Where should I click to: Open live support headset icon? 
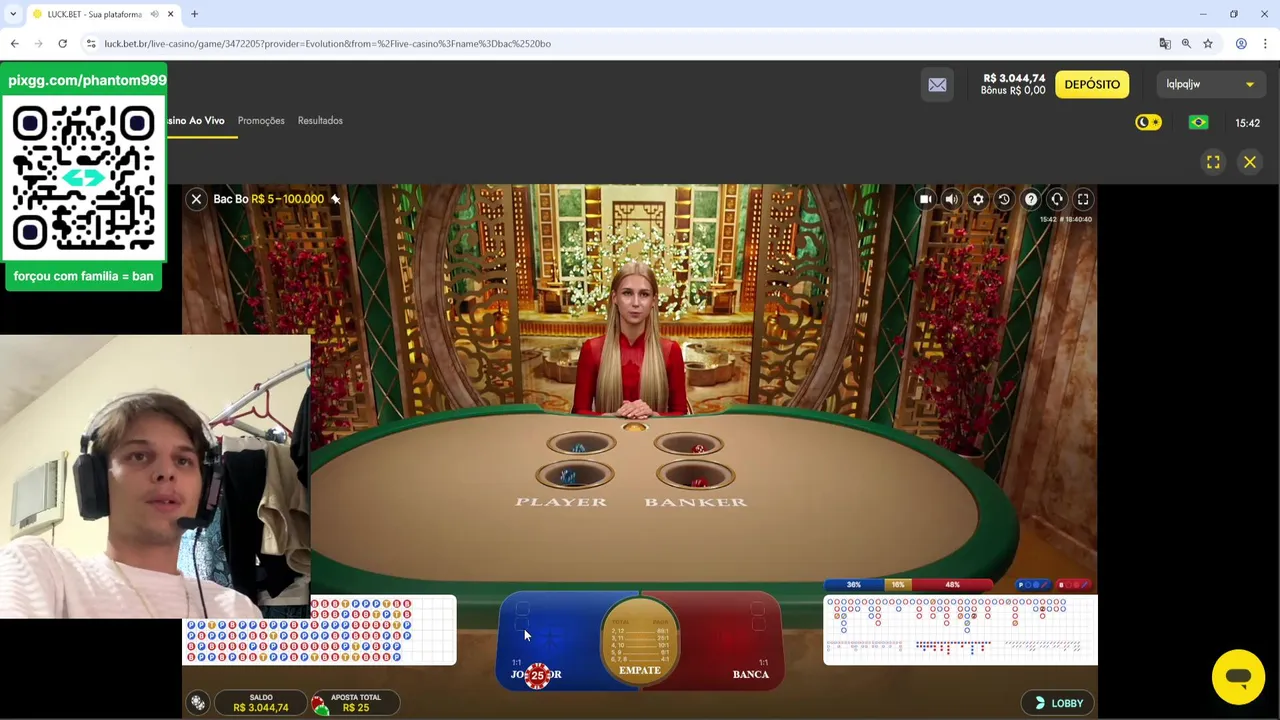1057,199
